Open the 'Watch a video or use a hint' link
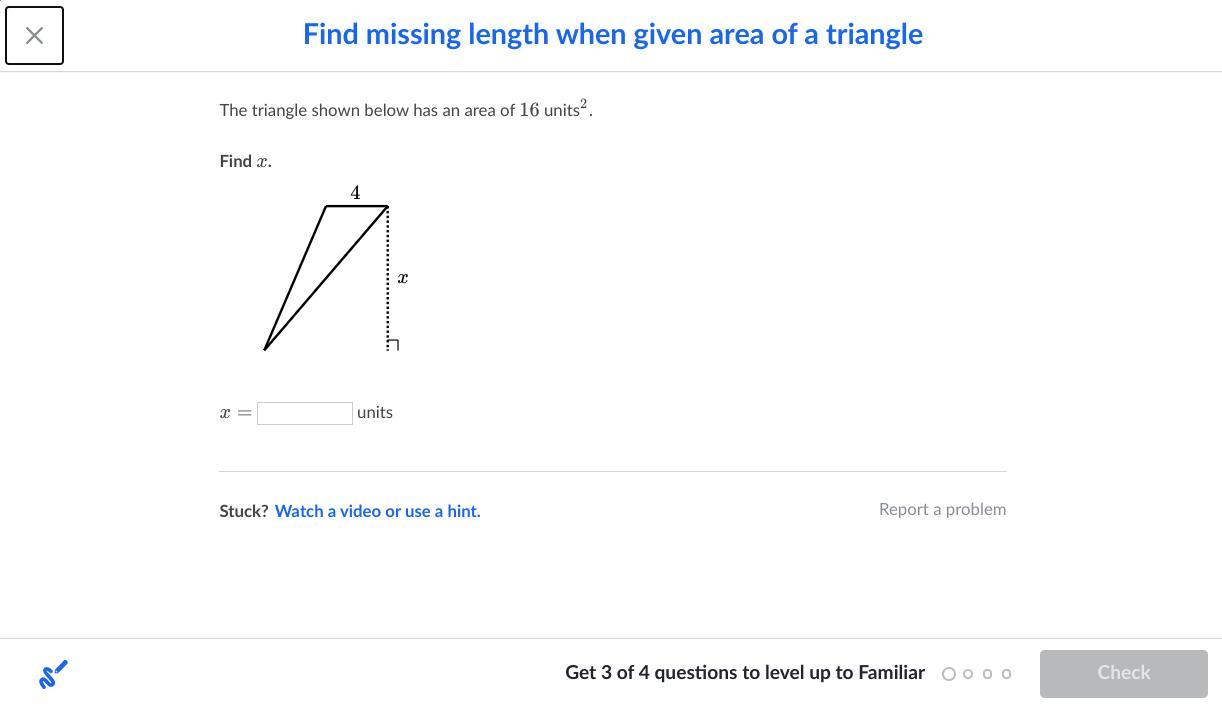This screenshot has height=708, width=1222. coord(377,511)
